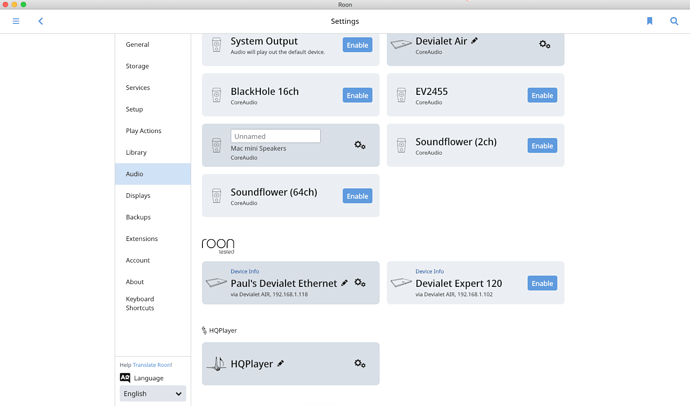Open the English language dropdown
The height and width of the screenshot is (406, 690).
pos(153,394)
